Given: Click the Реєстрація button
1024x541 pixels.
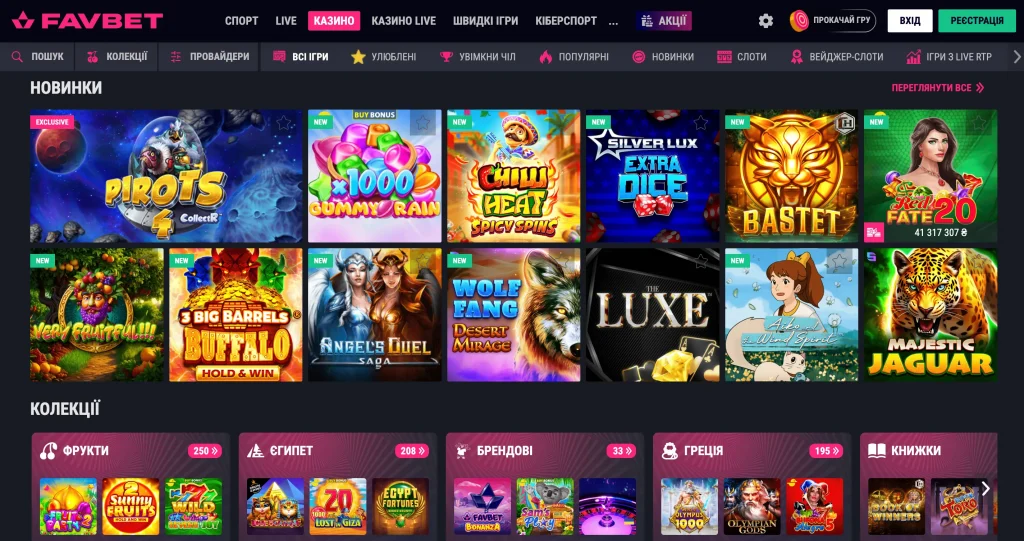Looking at the screenshot, I should 977,21.
